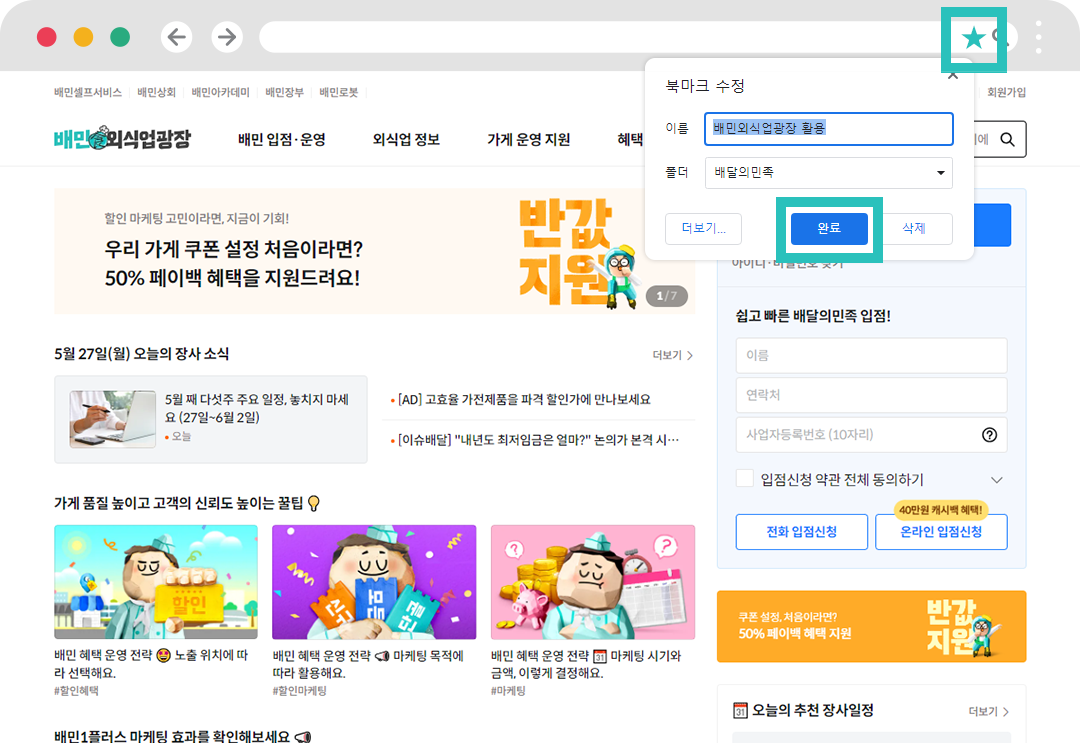Open 더보기... bookmark options

tap(703, 229)
